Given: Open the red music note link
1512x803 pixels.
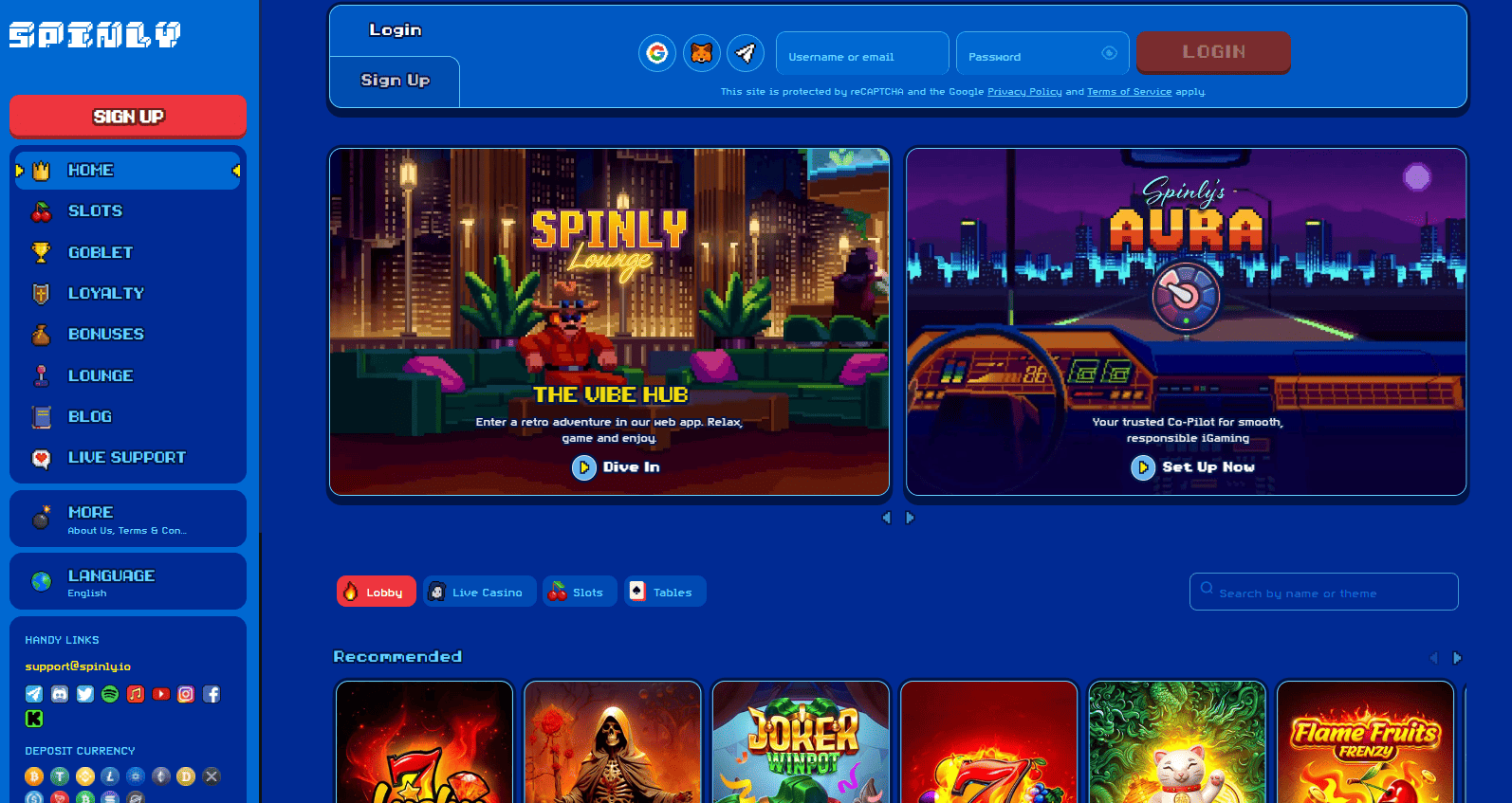Looking at the screenshot, I should click(x=136, y=694).
